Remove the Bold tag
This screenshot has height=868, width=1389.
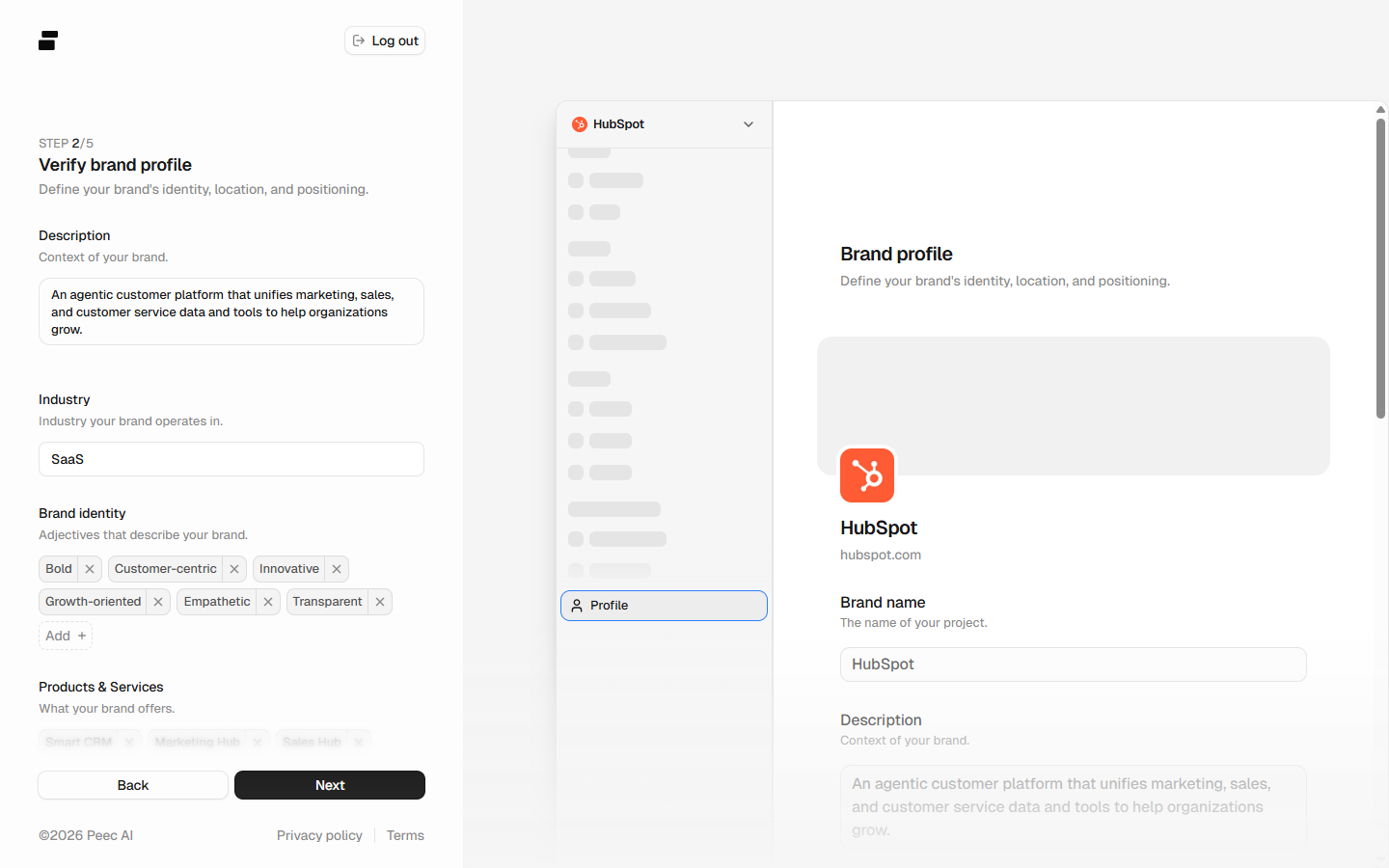(90, 569)
